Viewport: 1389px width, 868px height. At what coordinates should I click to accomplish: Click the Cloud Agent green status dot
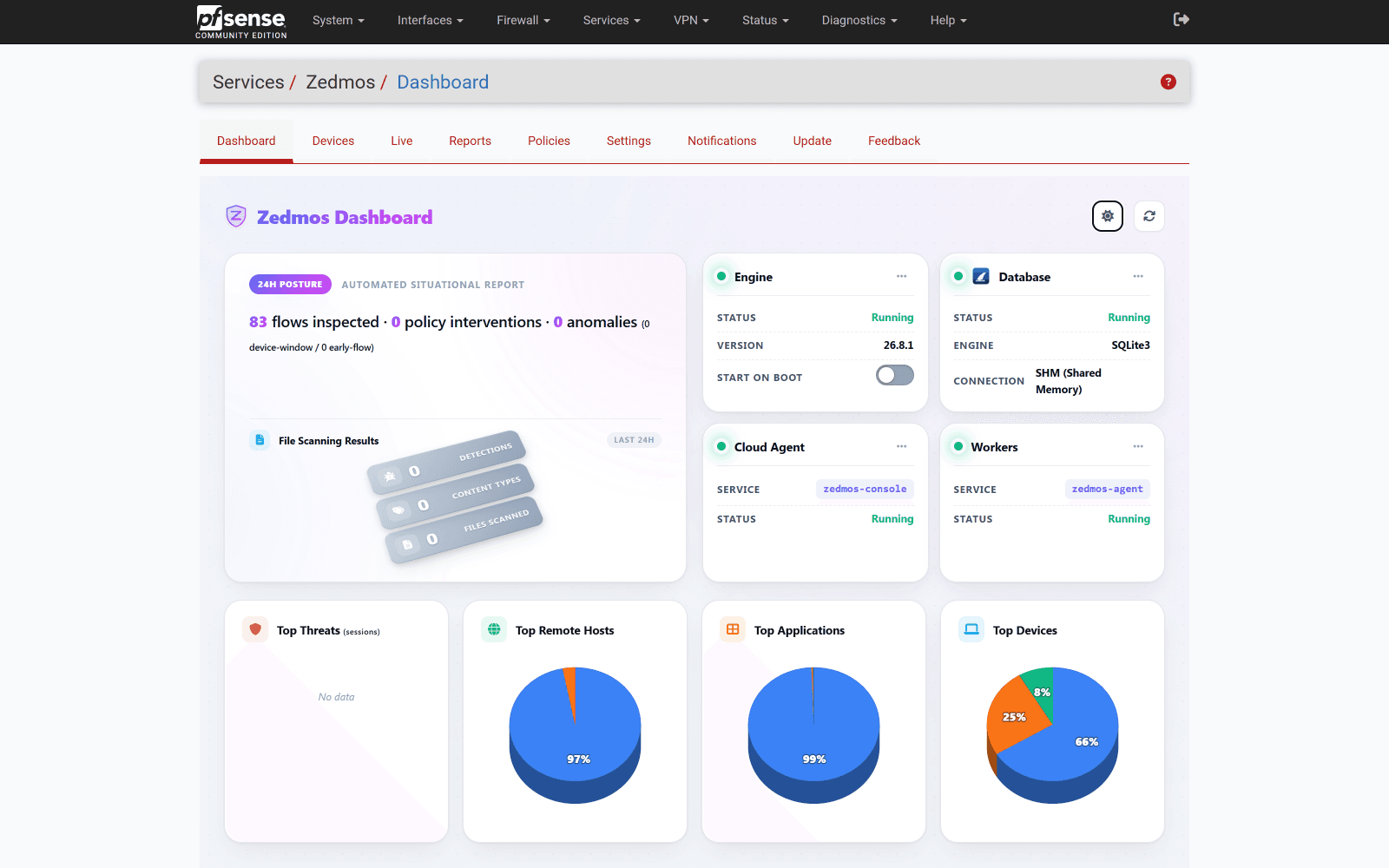point(721,446)
